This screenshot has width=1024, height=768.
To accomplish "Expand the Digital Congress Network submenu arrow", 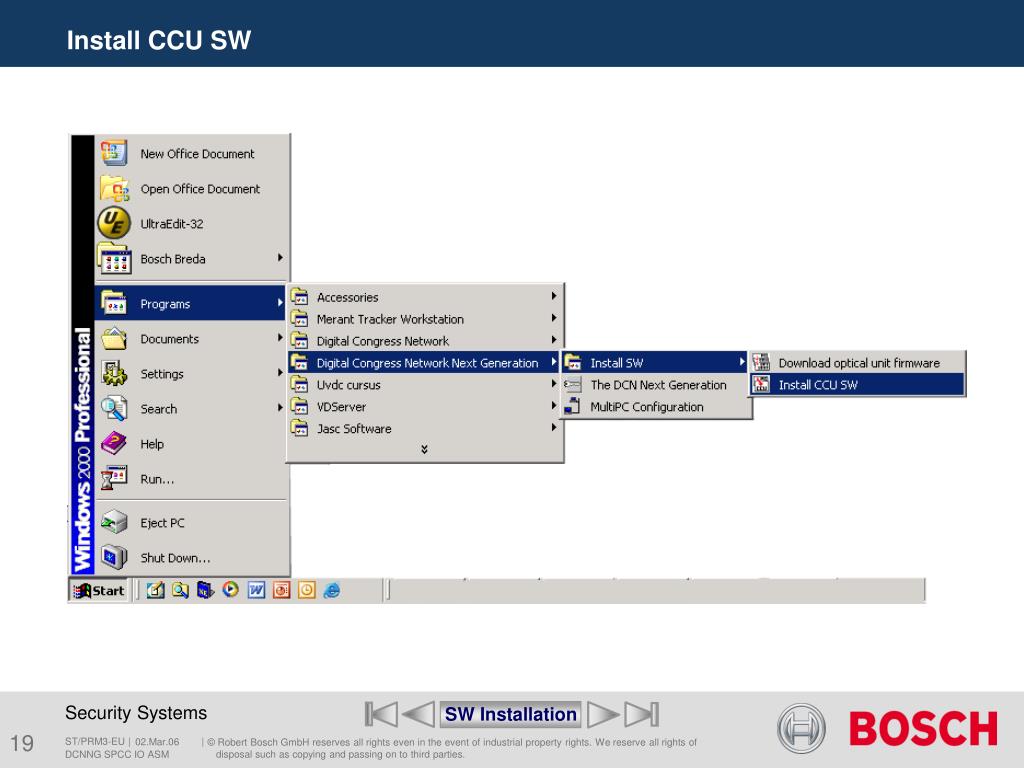I will [x=554, y=340].
